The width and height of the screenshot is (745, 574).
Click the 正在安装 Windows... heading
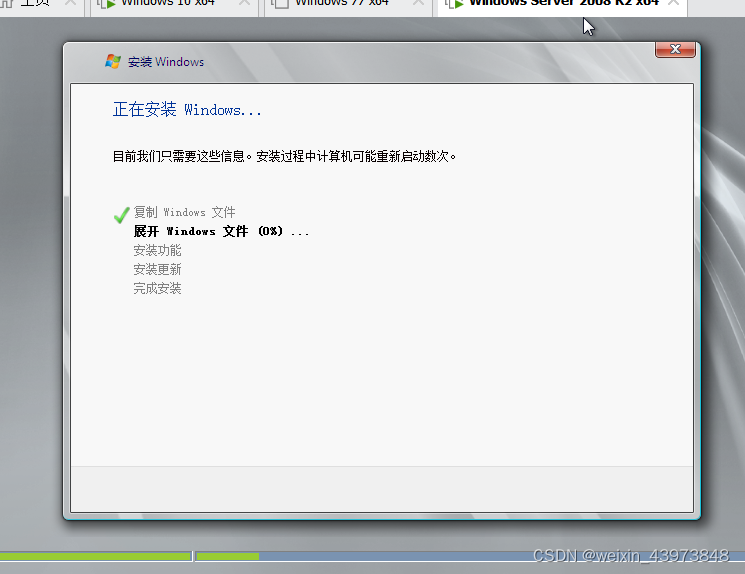coord(187,110)
